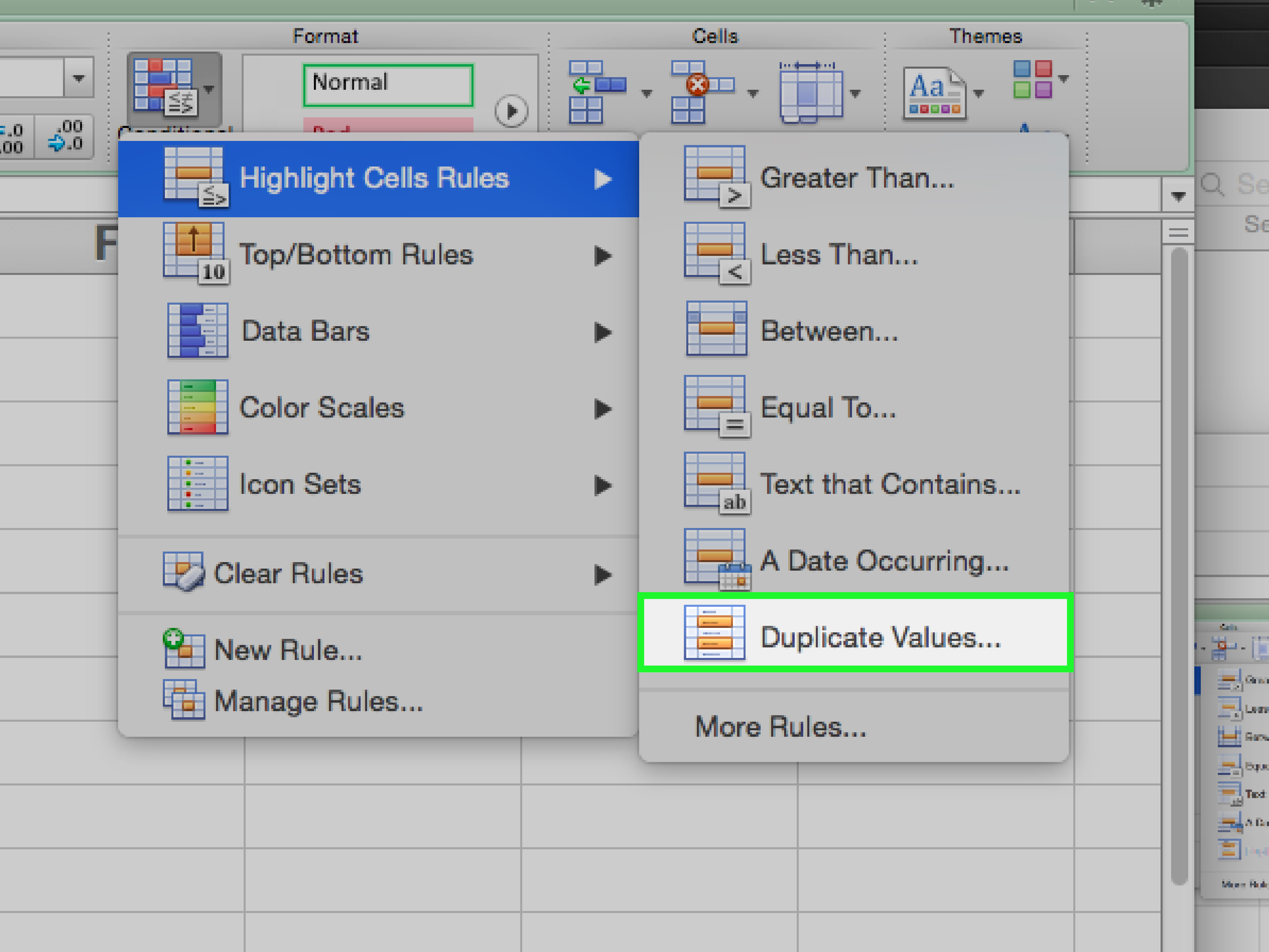The image size is (1269, 952).
Task: Open the Themes dropdown arrow
Action: pos(979,93)
